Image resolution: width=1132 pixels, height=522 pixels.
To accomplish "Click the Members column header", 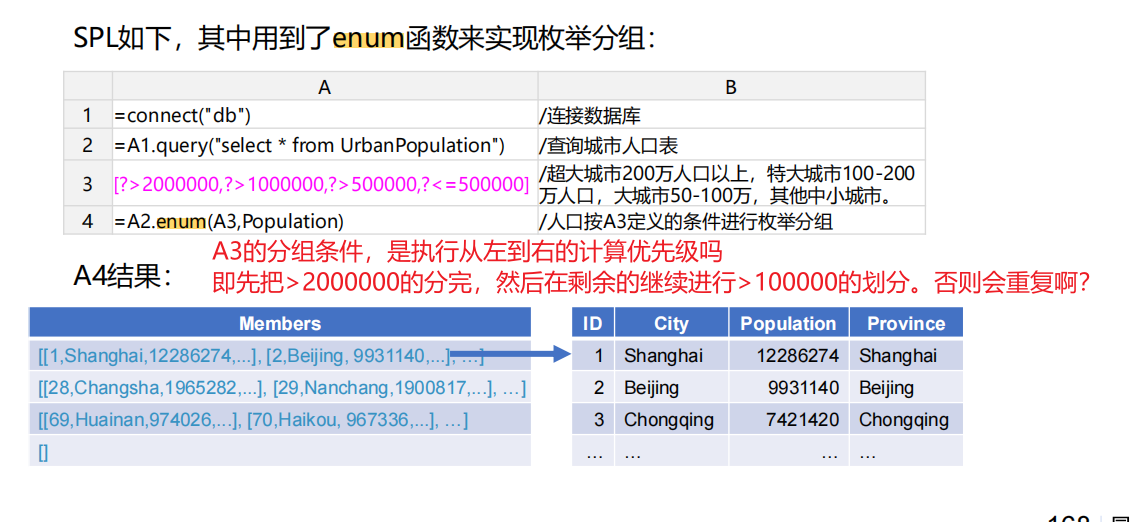I will [x=280, y=323].
